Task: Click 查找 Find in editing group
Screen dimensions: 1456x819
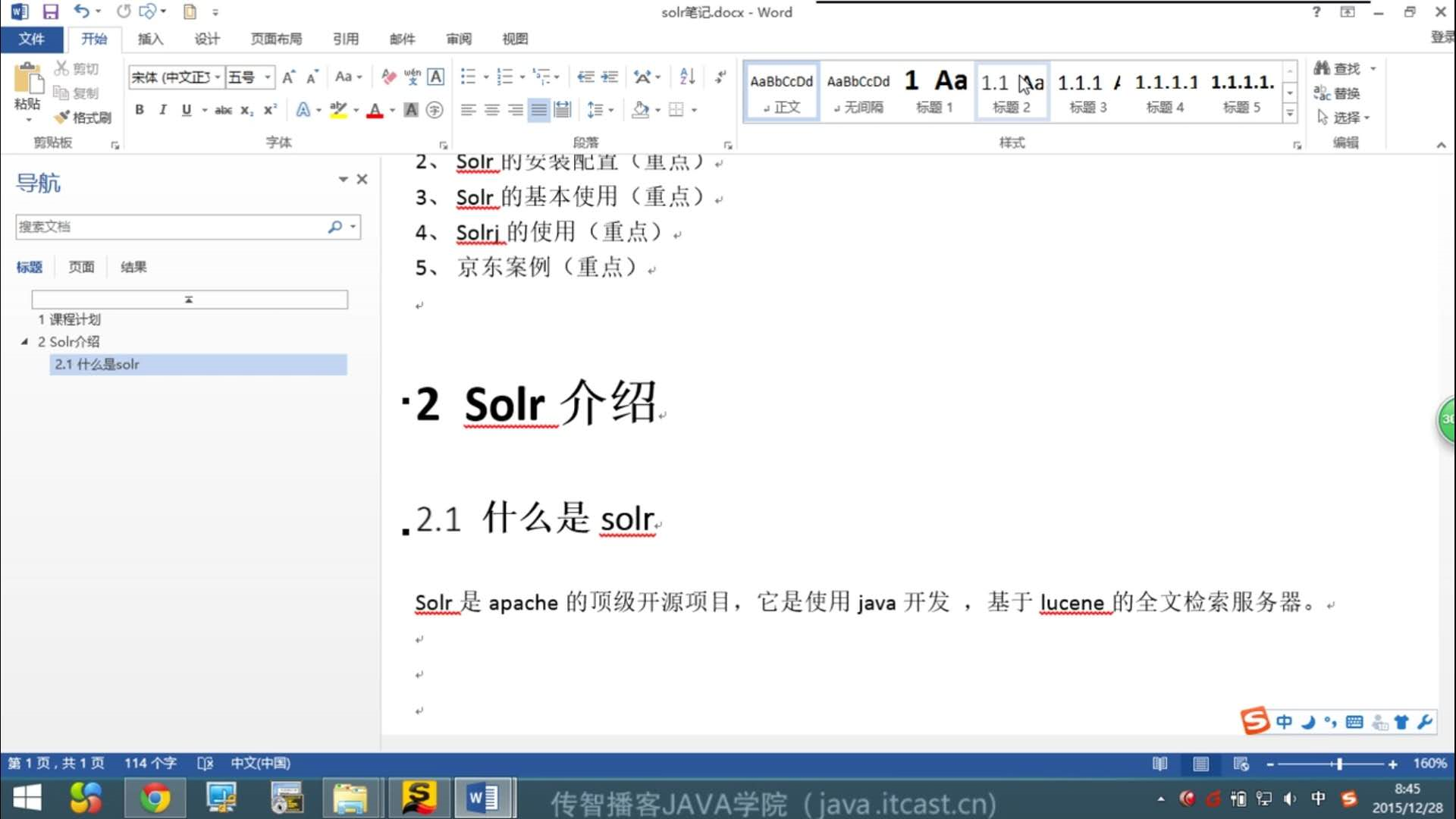Action: tap(1338, 68)
